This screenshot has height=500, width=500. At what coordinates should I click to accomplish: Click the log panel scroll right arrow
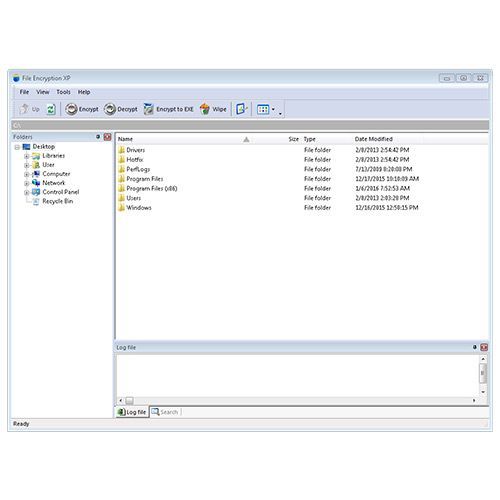point(474,400)
